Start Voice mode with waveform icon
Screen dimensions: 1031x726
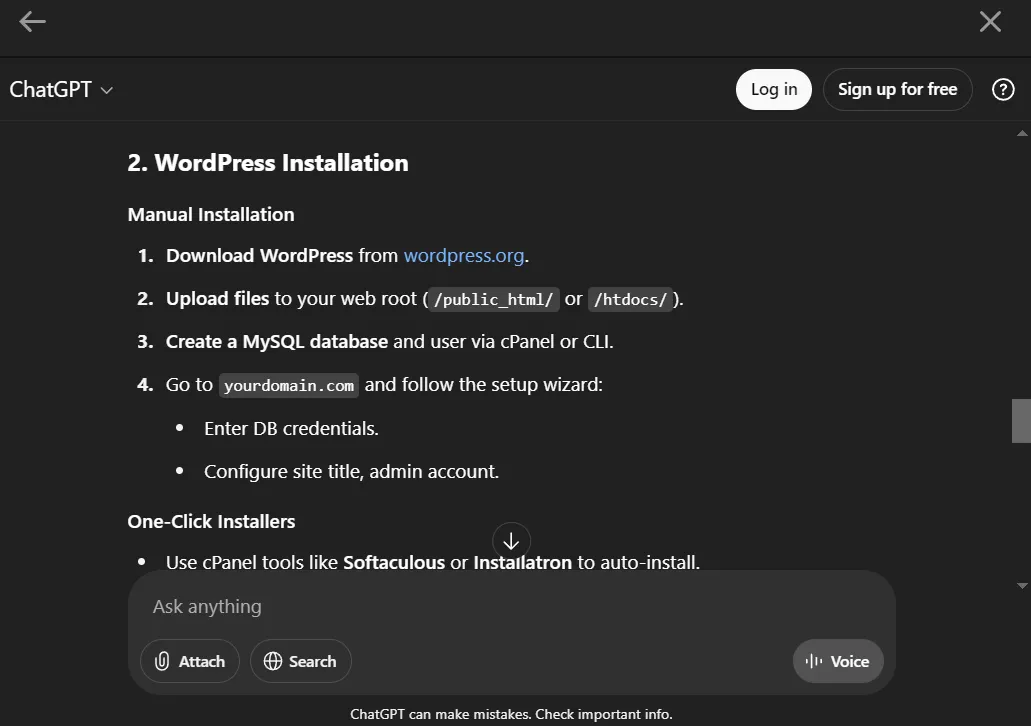838,661
